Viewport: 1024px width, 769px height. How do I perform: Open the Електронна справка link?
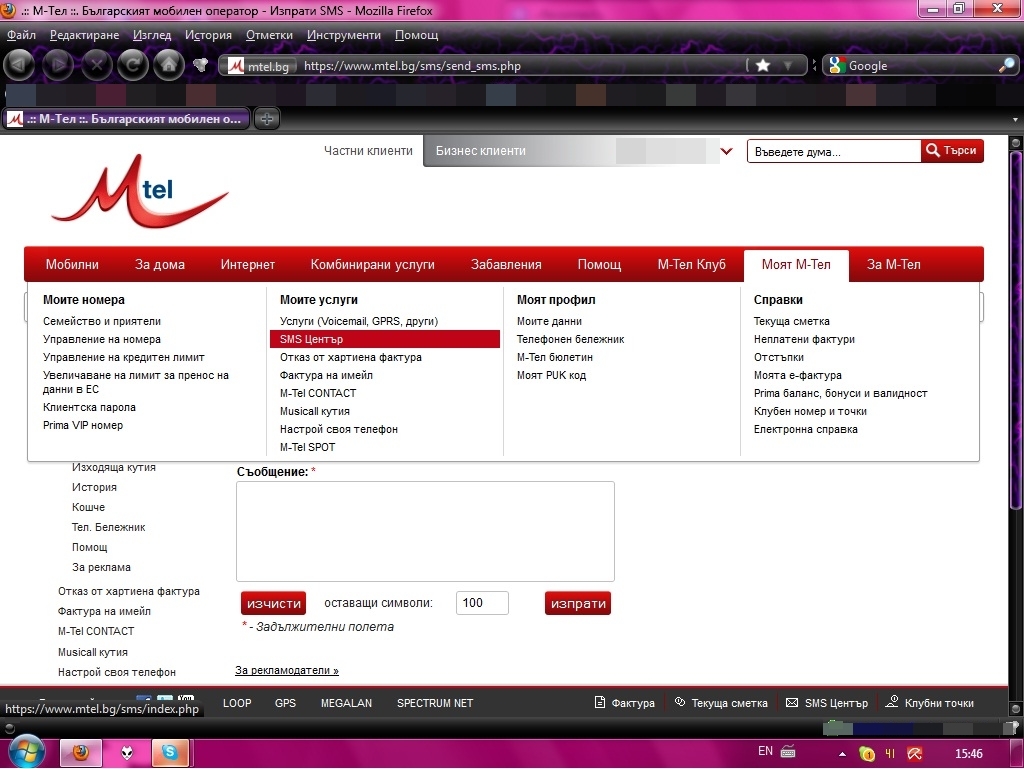805,430
